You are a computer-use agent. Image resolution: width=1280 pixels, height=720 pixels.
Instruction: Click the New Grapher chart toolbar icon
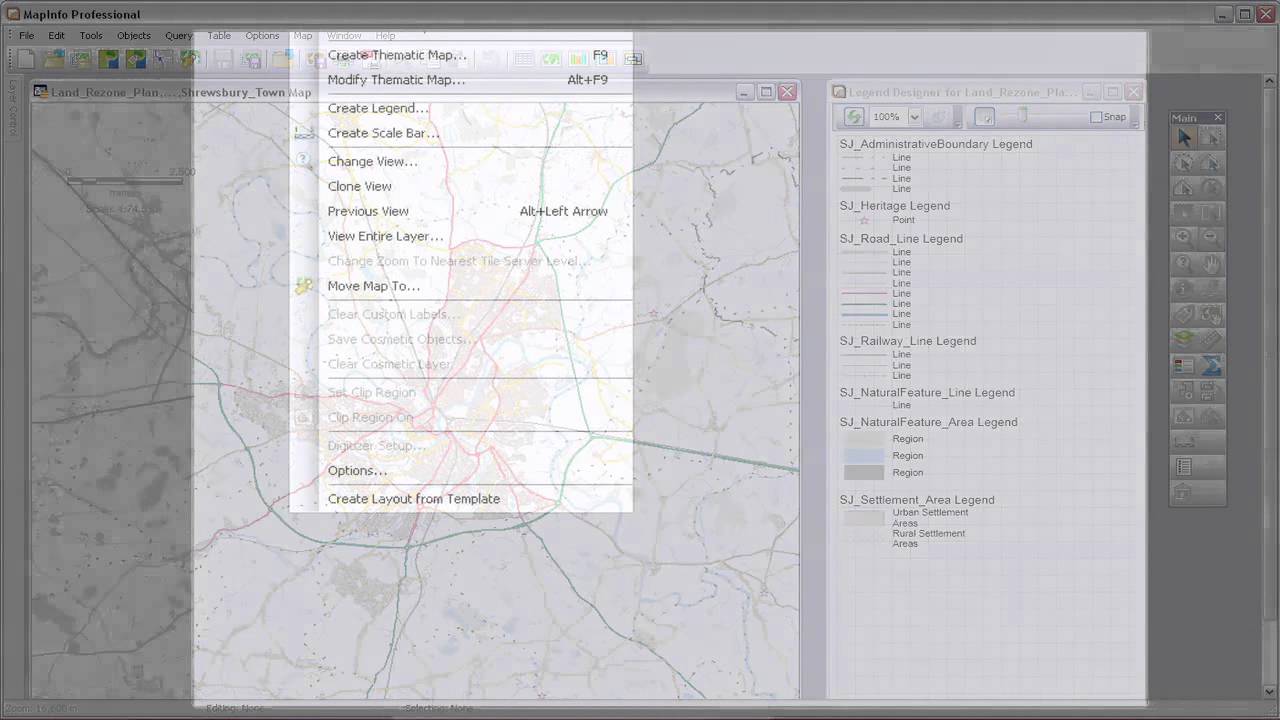[578, 60]
